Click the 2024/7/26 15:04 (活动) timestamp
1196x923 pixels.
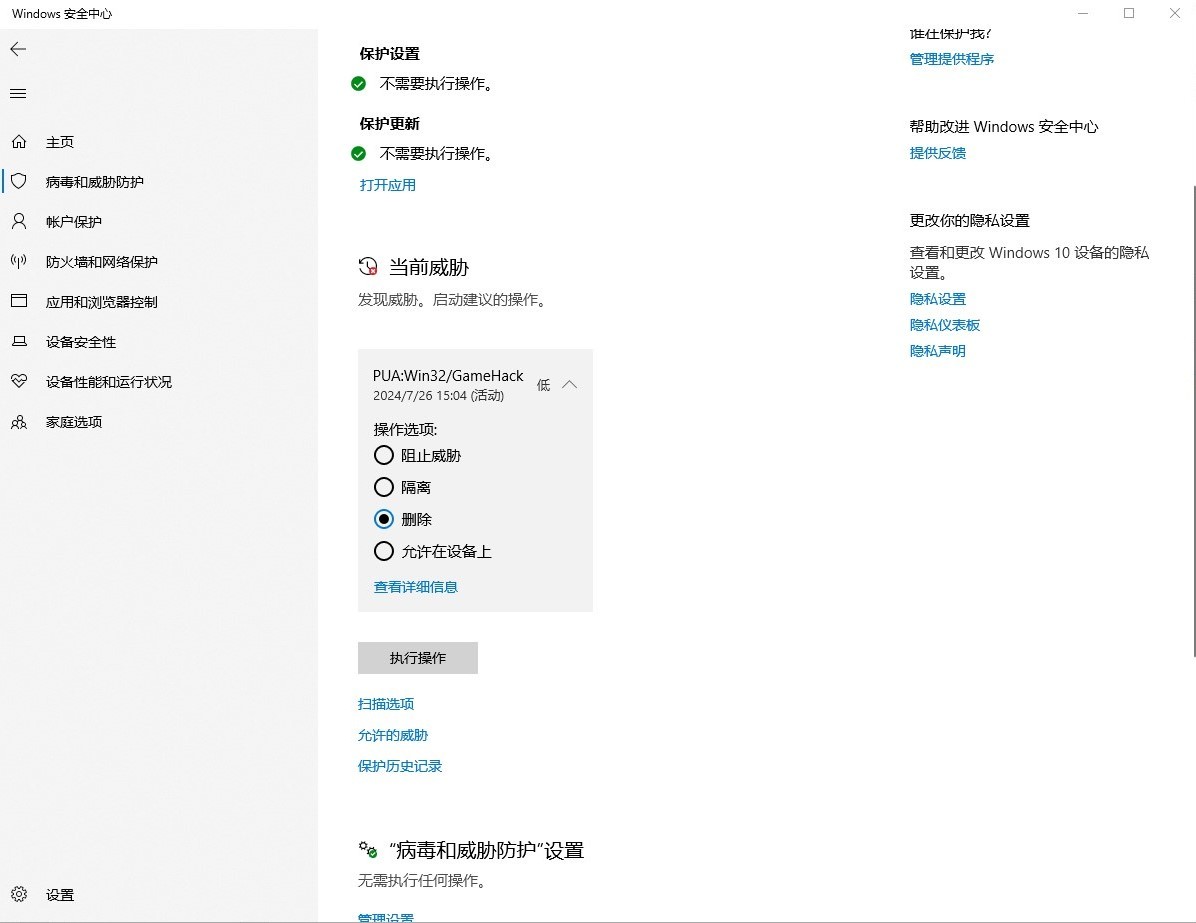(x=439, y=395)
